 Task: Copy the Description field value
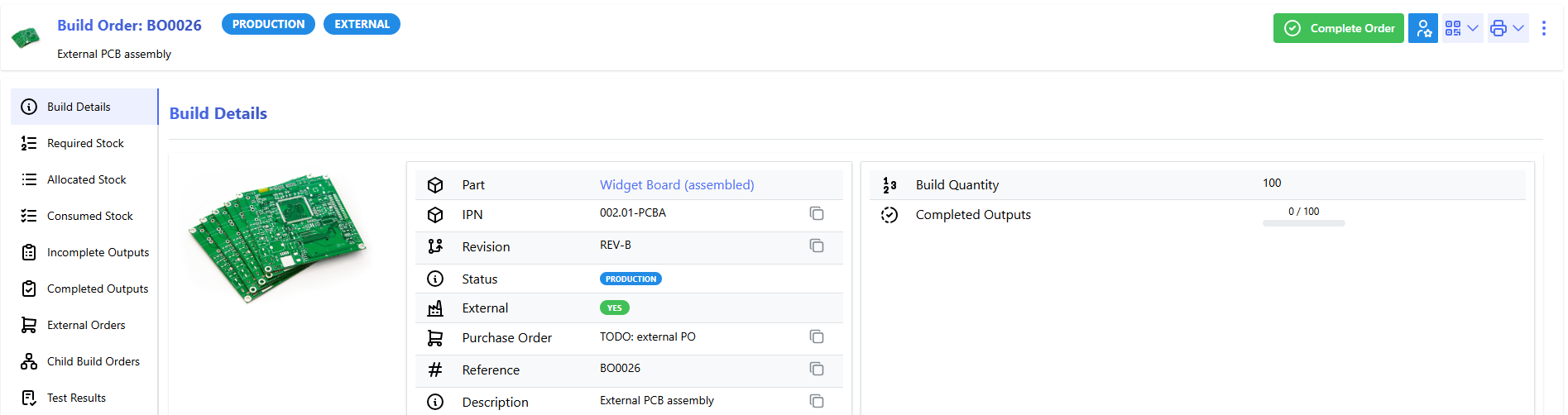point(816,401)
